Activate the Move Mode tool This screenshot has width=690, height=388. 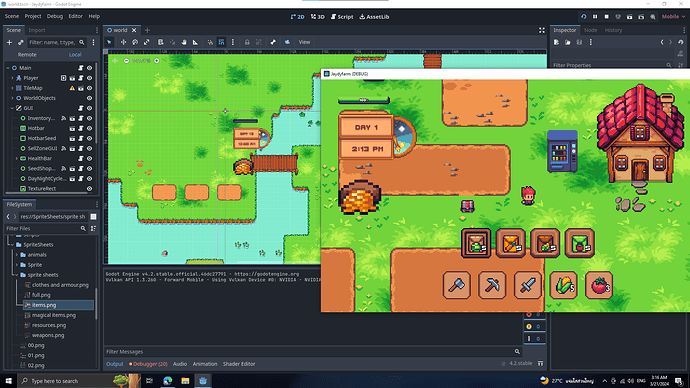pos(124,42)
